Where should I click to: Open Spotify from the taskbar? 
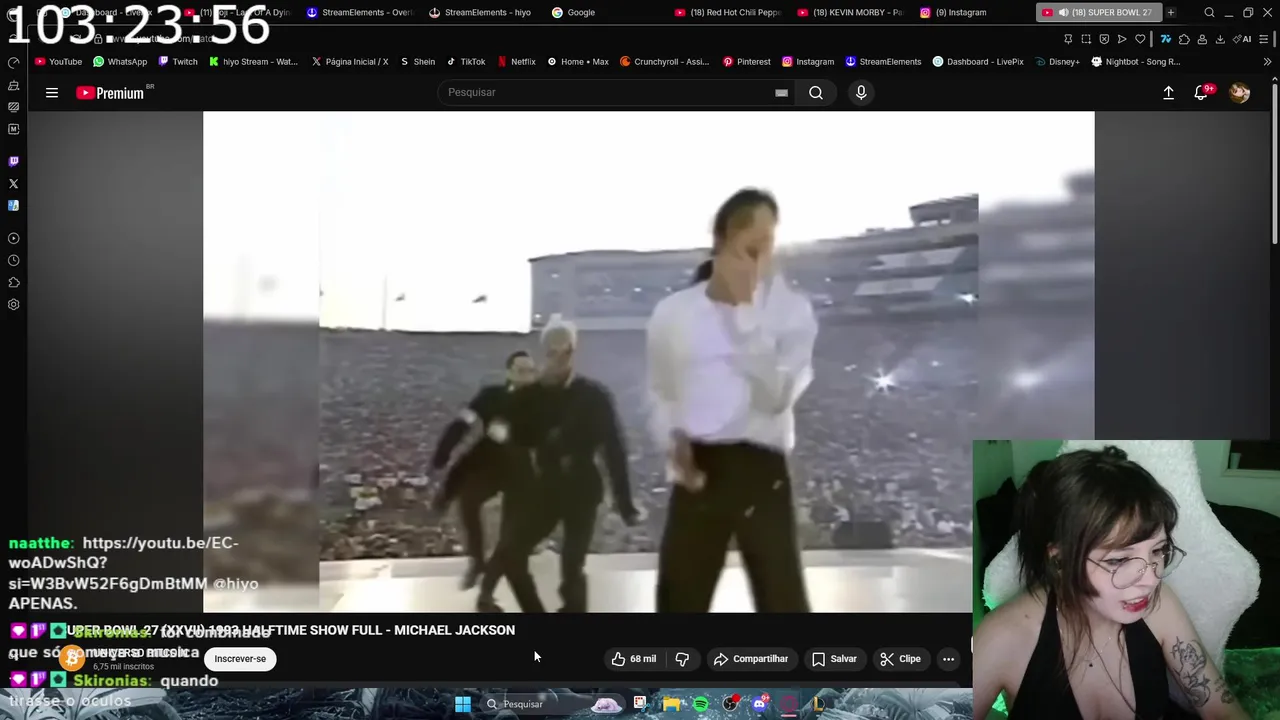pyautogui.click(x=701, y=704)
